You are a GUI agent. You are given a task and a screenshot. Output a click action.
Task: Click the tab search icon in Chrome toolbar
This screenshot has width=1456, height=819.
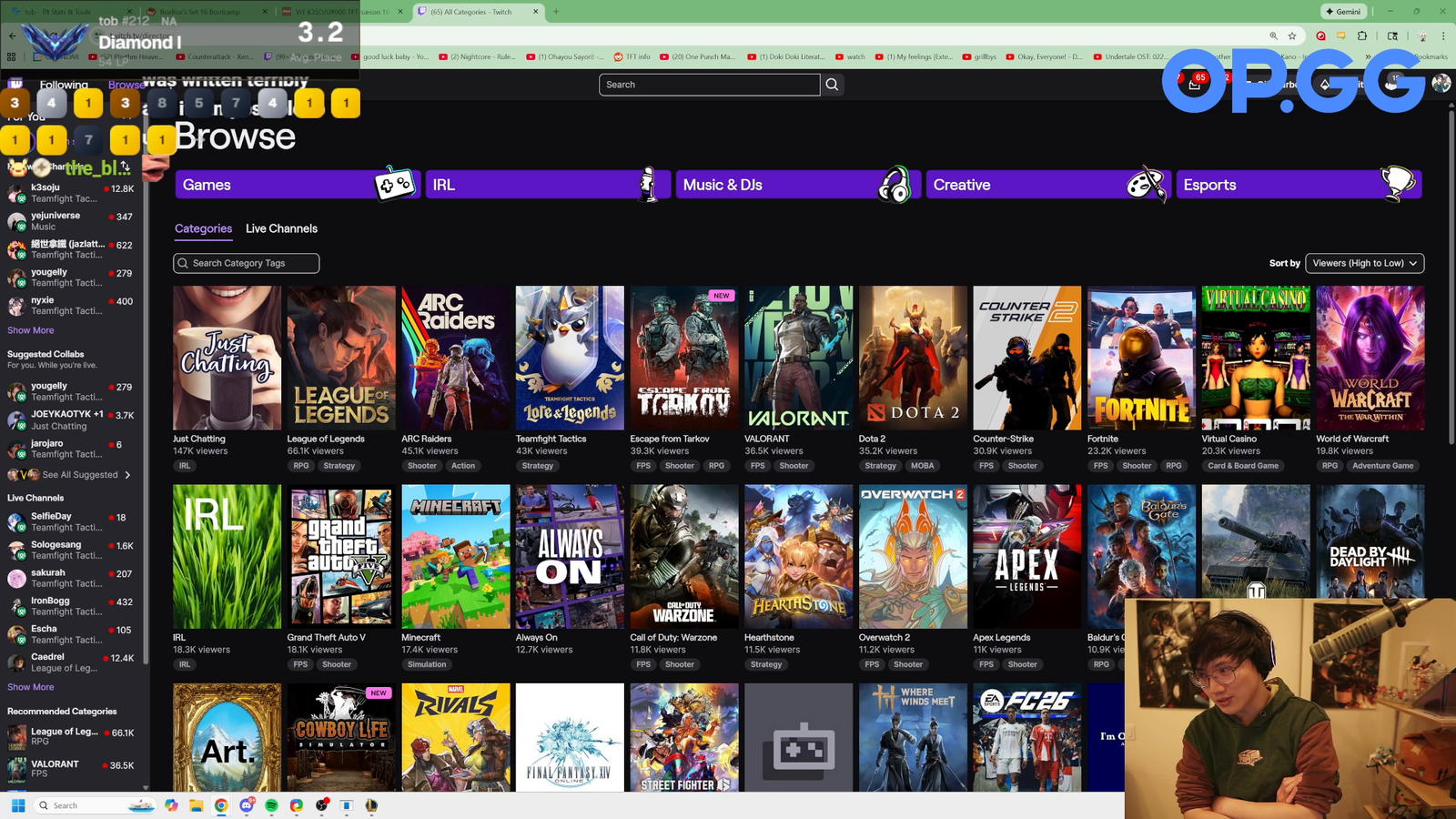click(x=1392, y=36)
